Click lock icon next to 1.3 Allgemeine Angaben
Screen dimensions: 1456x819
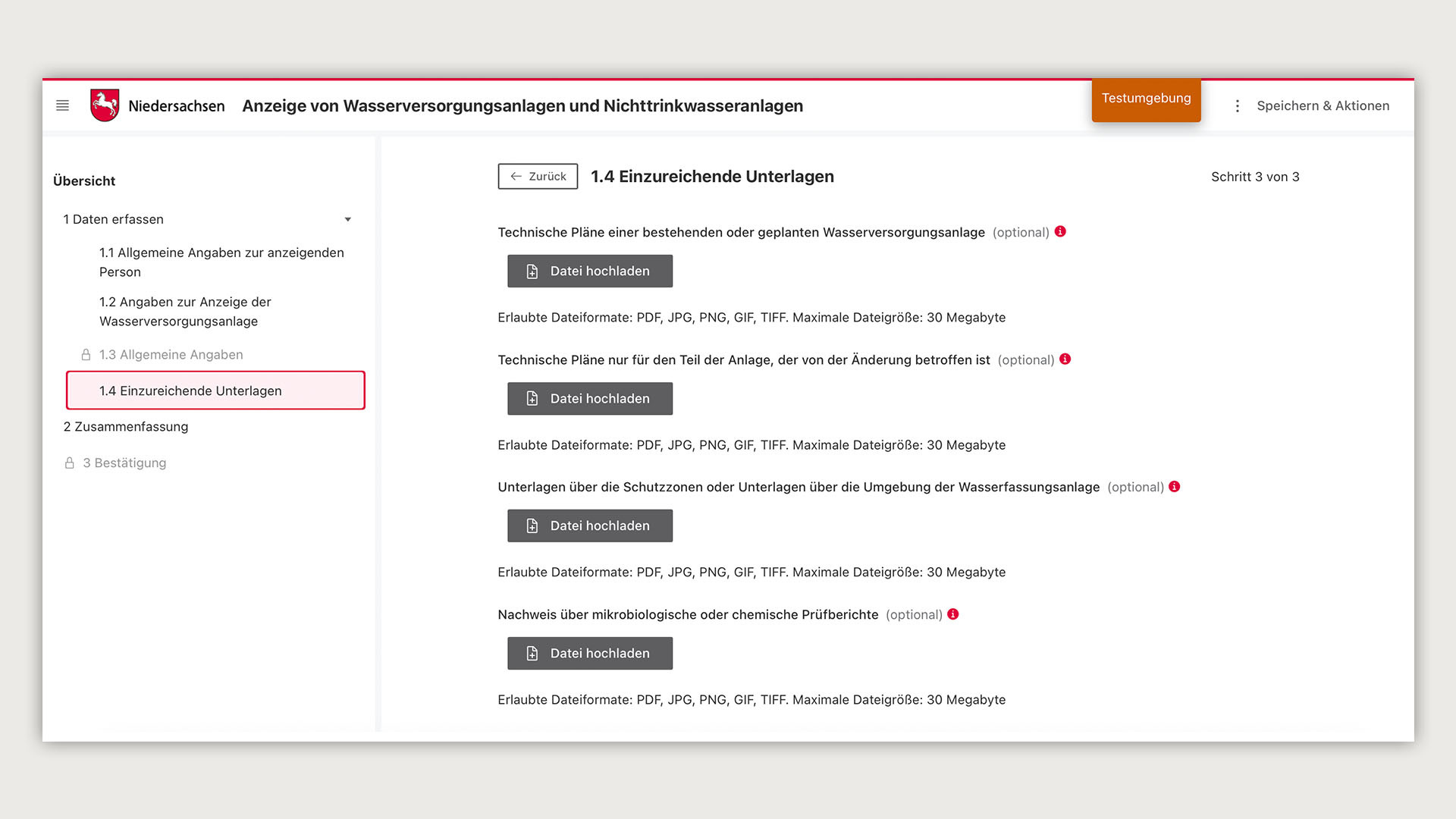tap(86, 355)
